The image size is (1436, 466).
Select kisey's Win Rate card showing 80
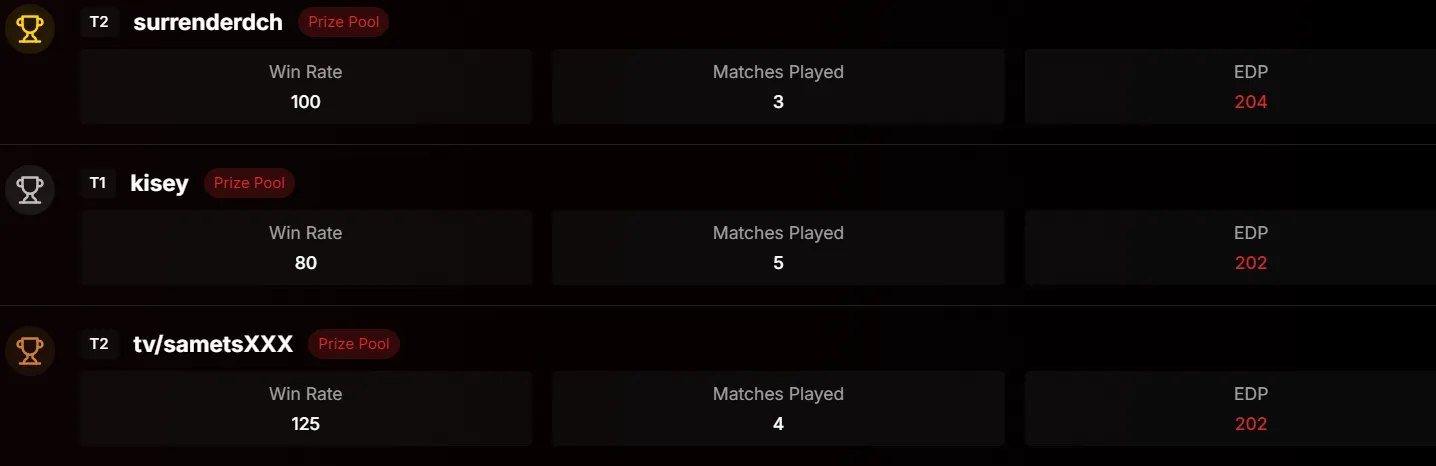(306, 248)
